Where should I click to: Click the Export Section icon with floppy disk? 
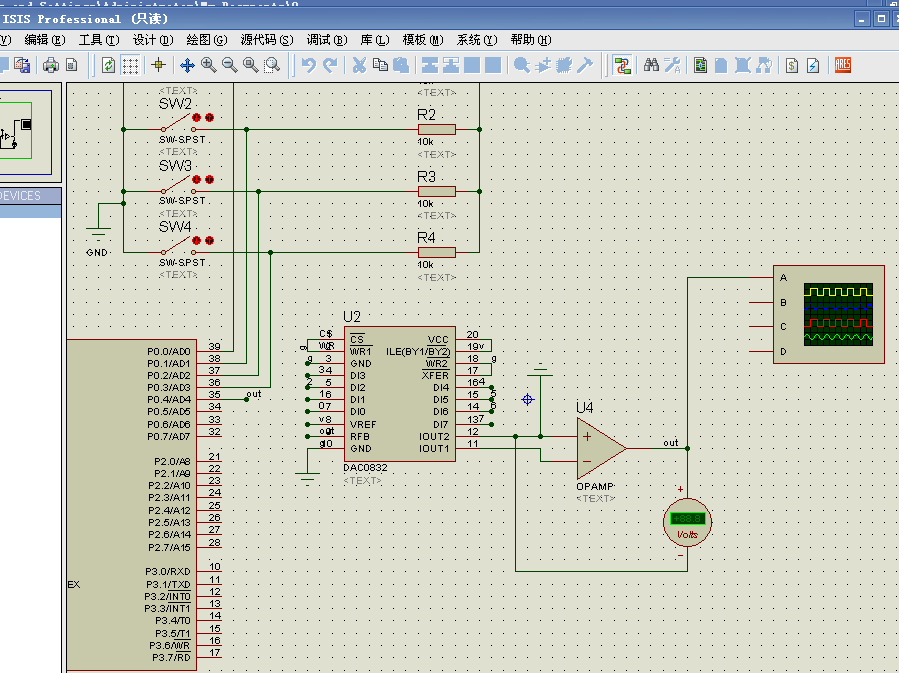pos(22,65)
